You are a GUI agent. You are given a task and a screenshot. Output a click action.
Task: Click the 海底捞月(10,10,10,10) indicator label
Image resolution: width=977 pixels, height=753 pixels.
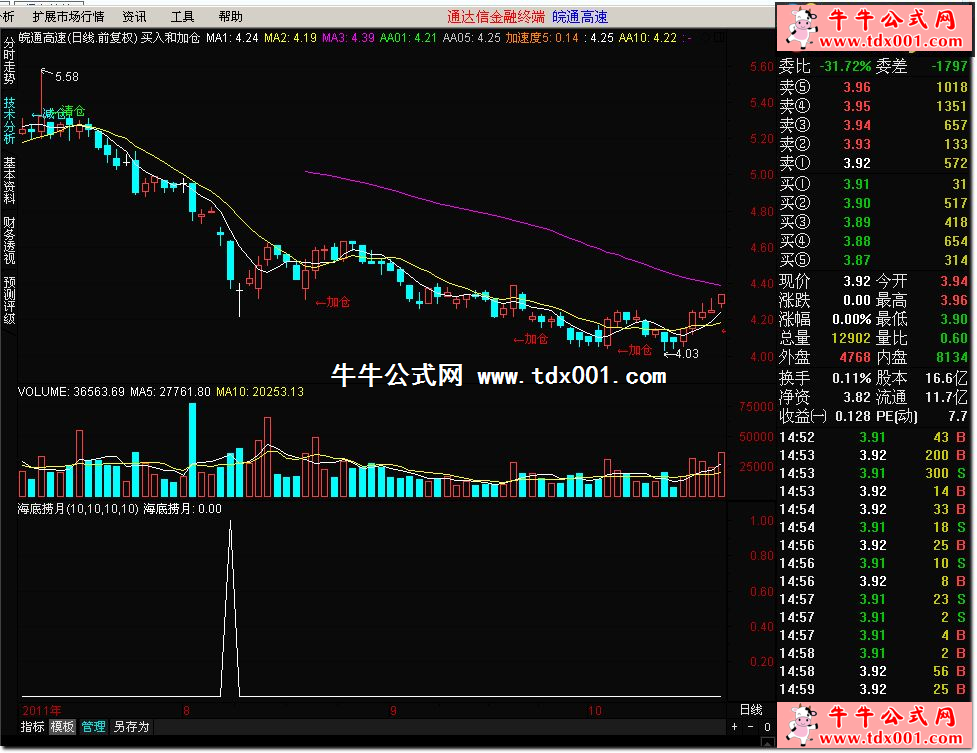click(78, 509)
